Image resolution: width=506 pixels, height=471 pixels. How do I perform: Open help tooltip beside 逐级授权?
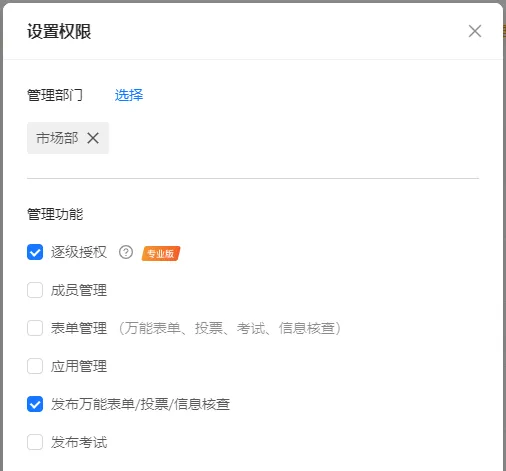tap(126, 252)
